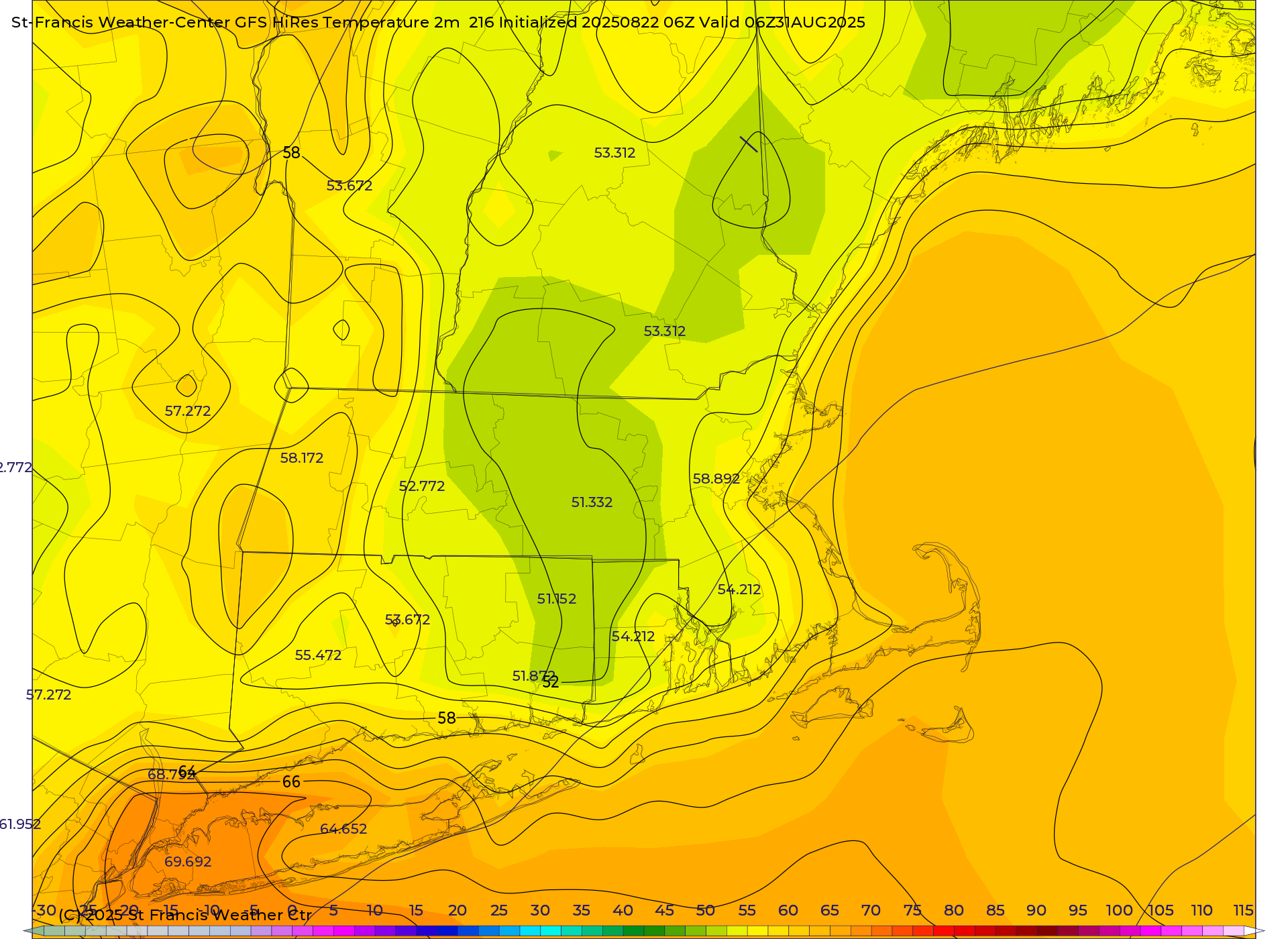Click the white right arrow end of color bar
Viewport: 1288px width, 939px height.
click(x=1254, y=931)
